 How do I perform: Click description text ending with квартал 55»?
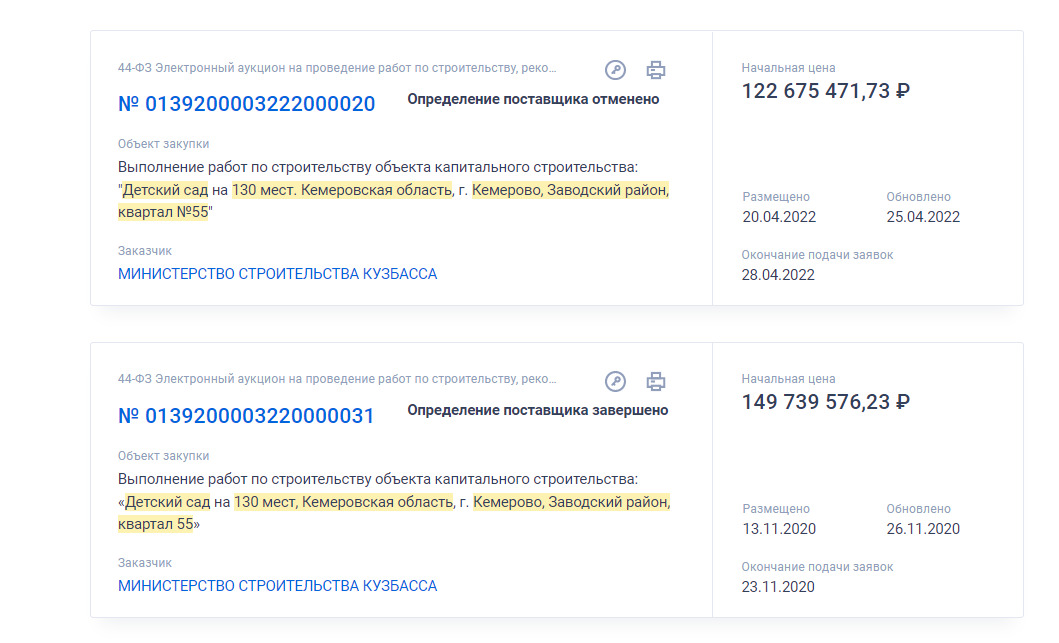(x=394, y=502)
